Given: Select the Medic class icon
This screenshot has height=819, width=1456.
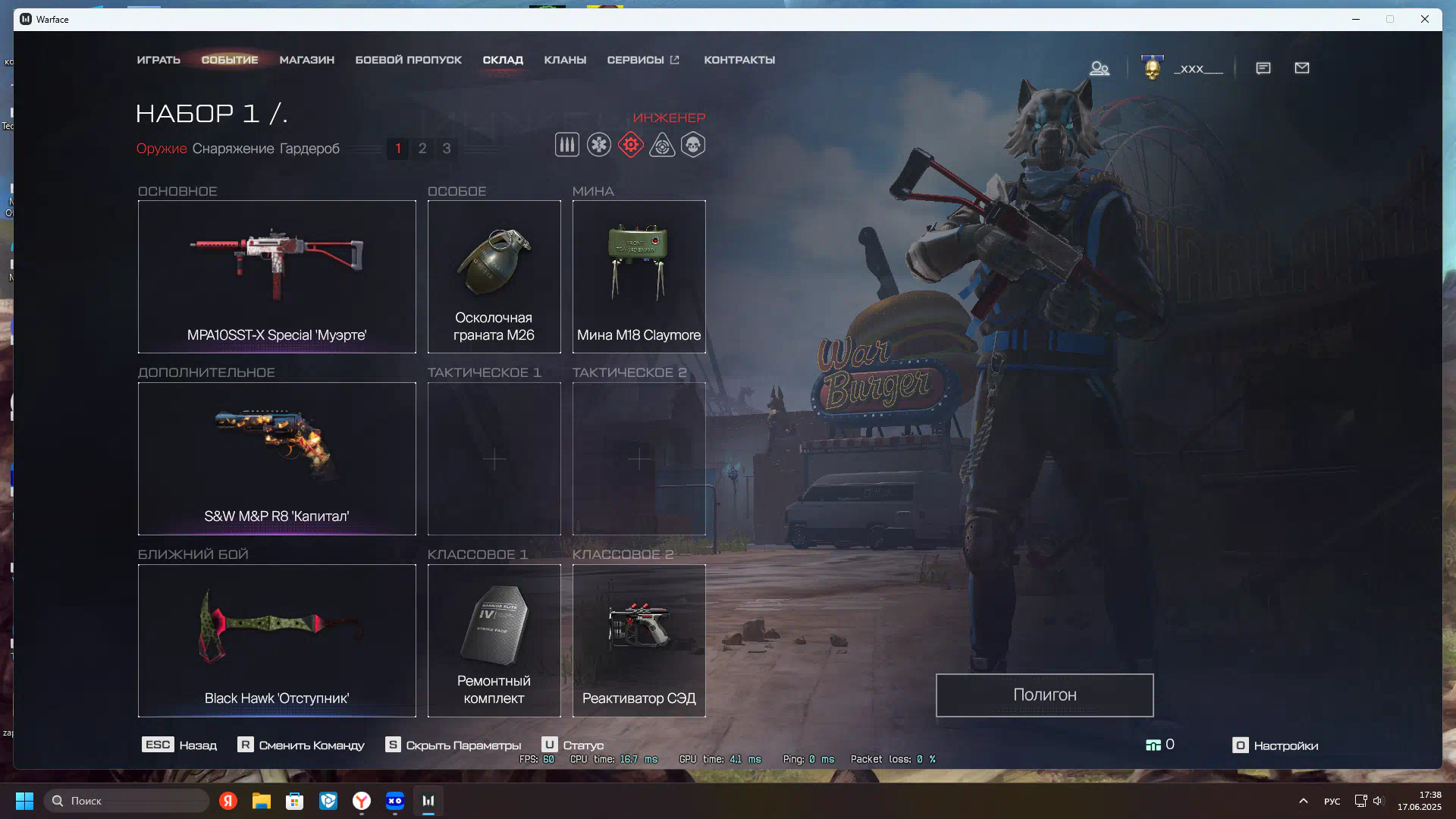Looking at the screenshot, I should [598, 145].
